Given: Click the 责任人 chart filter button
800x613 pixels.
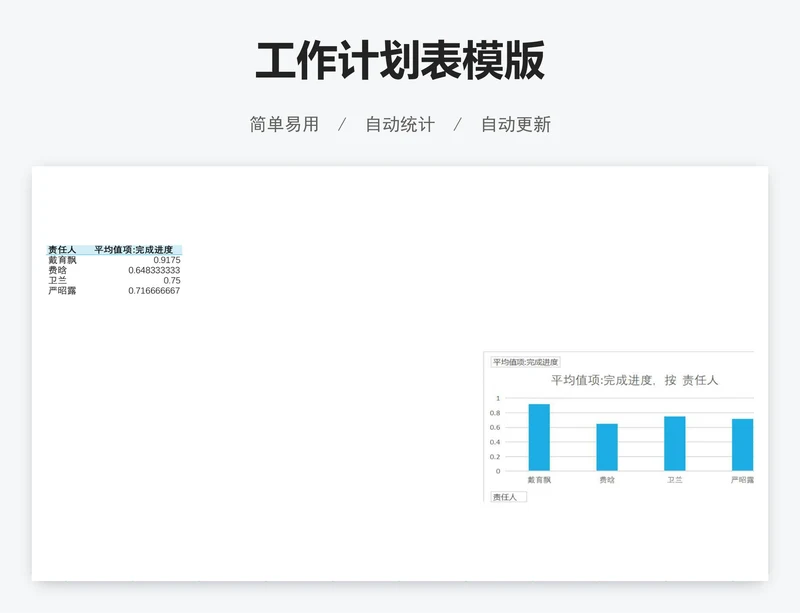Looking at the screenshot, I should (x=508, y=497).
